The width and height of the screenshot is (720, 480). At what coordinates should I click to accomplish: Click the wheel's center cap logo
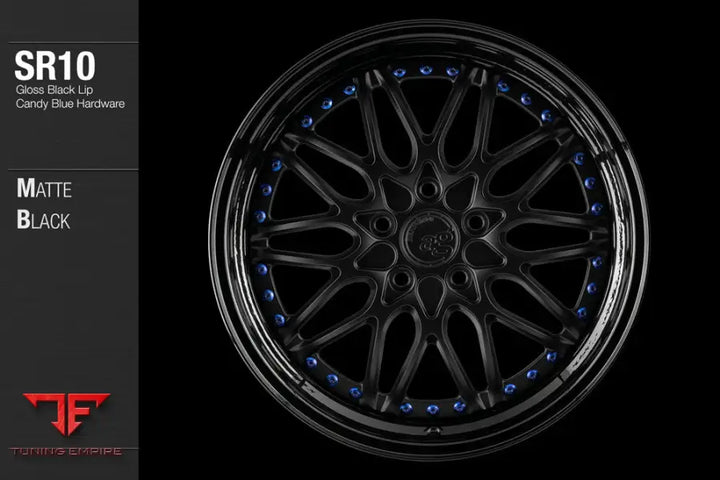pos(429,240)
